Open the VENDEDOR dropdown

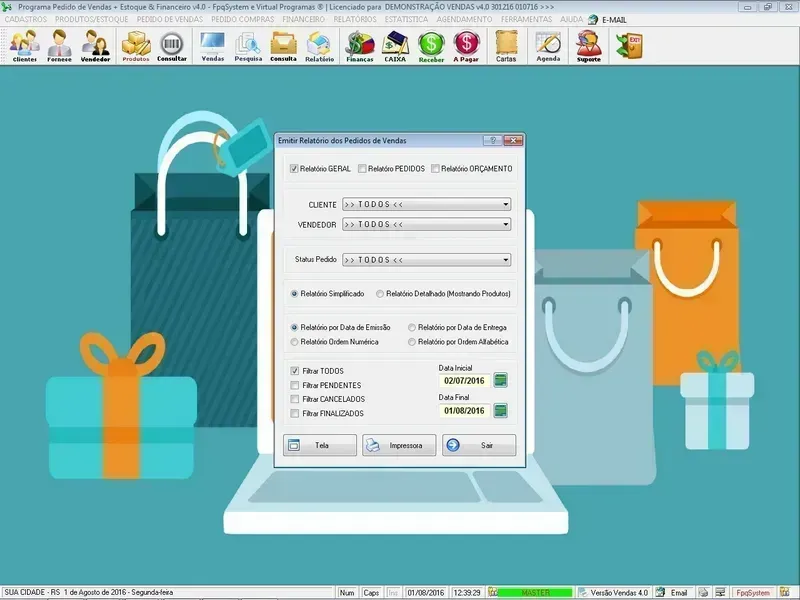[x=506, y=225]
